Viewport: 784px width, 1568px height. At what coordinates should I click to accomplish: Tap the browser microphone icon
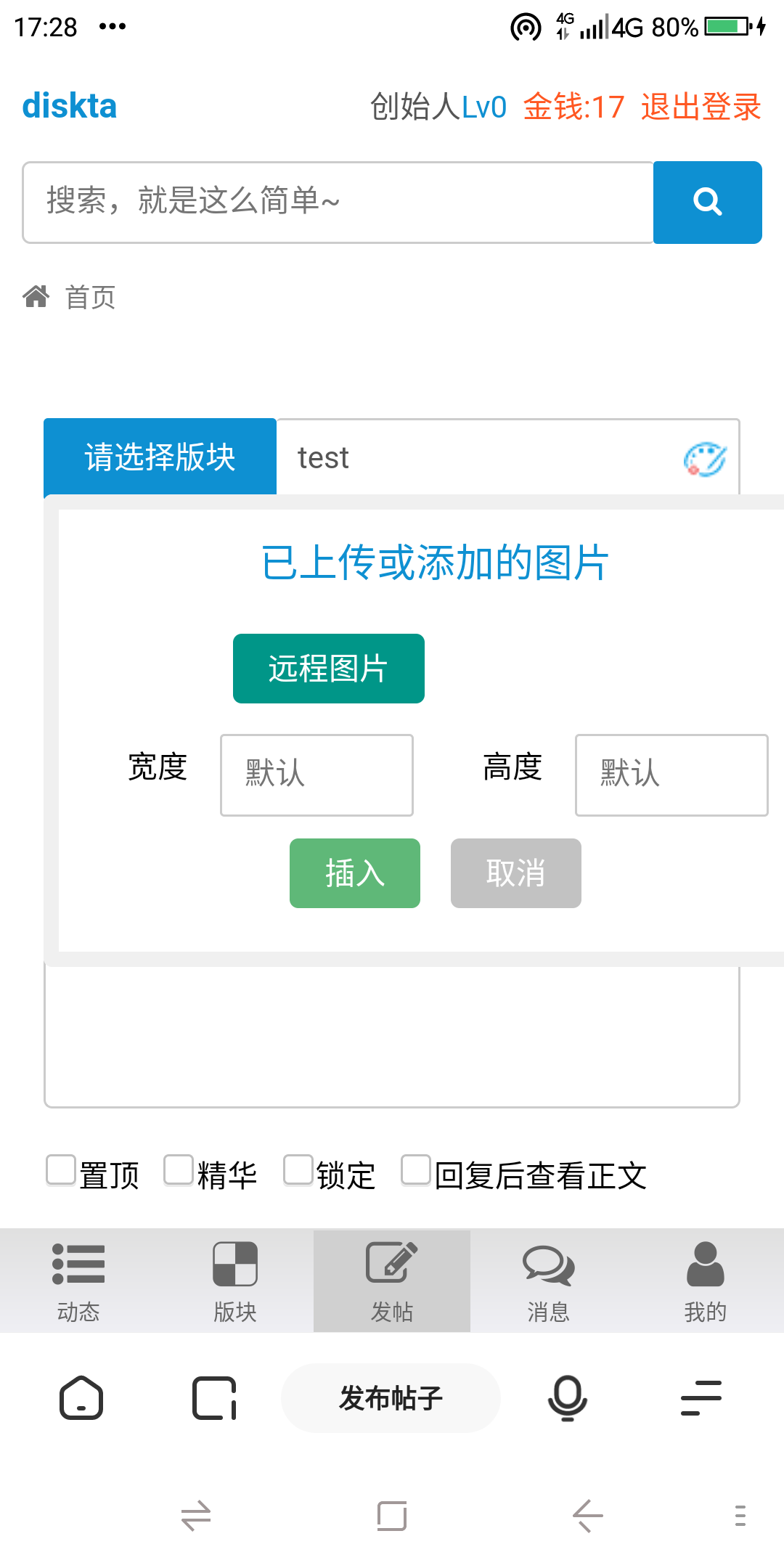(567, 1398)
